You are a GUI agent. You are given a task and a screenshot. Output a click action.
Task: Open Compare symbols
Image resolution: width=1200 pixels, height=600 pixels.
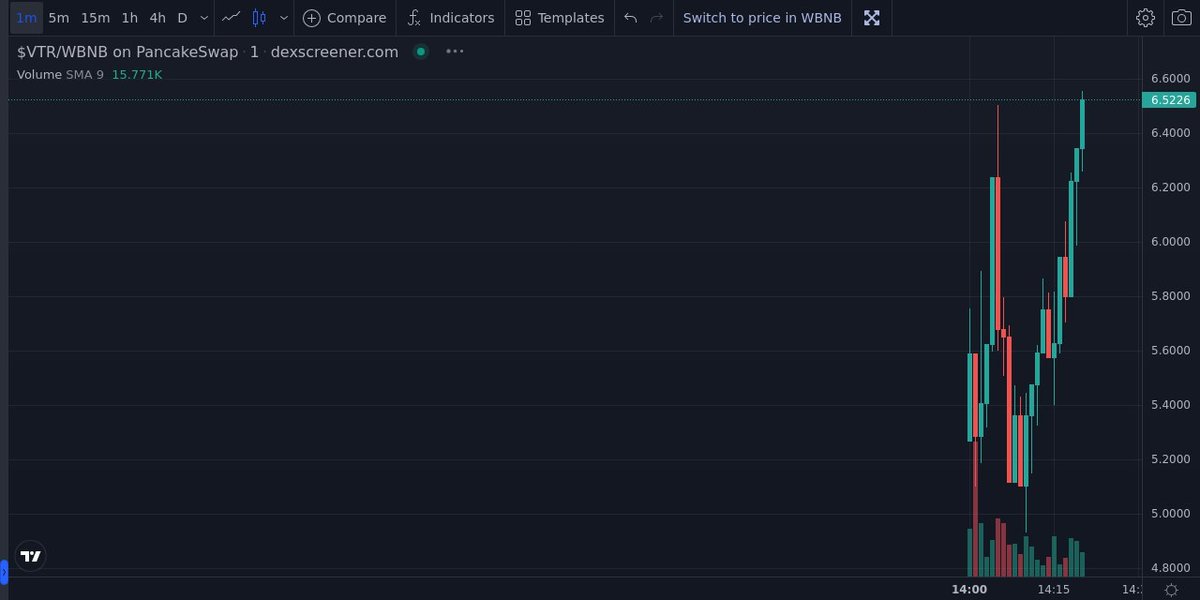pos(345,17)
